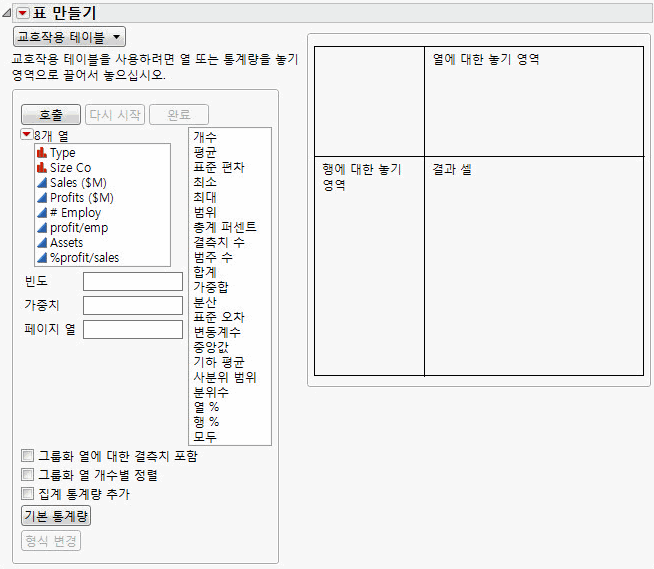
Task: Select the 합계 statistic
Action: tap(205, 272)
